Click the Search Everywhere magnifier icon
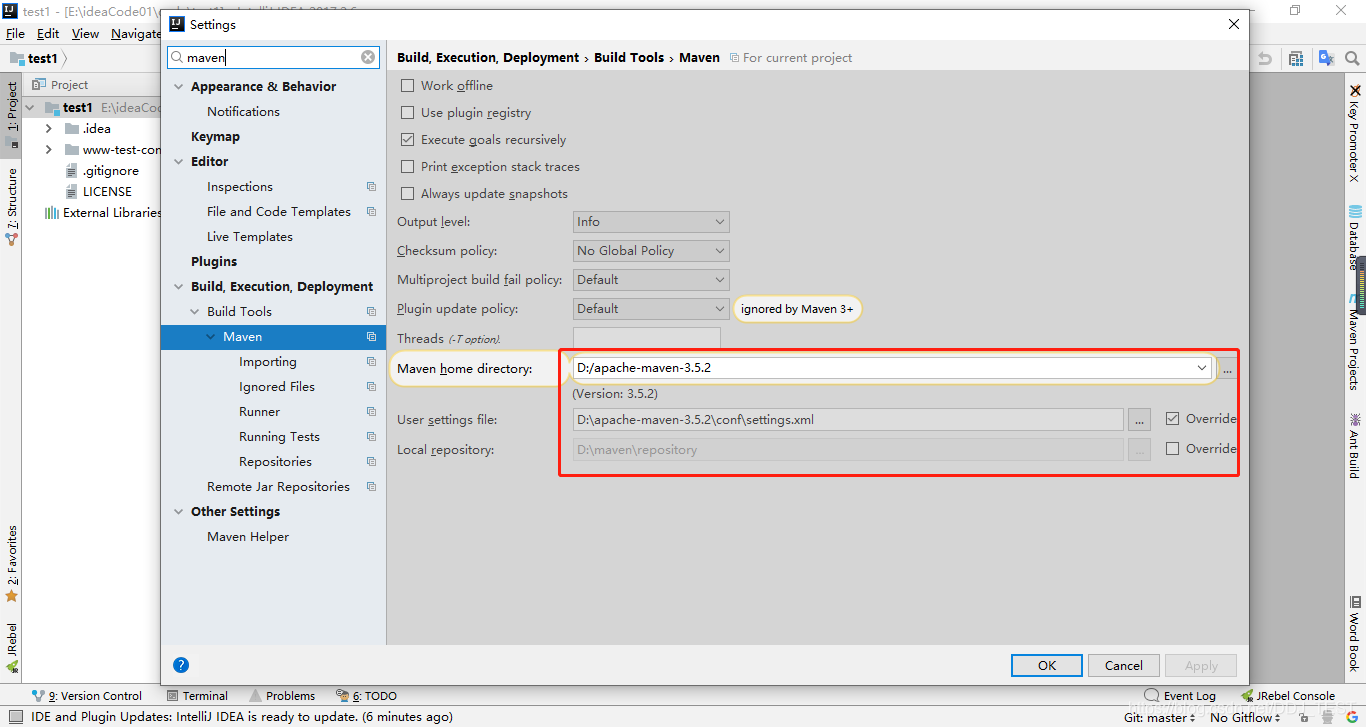Viewport: 1366px width, 727px height. click(1353, 59)
